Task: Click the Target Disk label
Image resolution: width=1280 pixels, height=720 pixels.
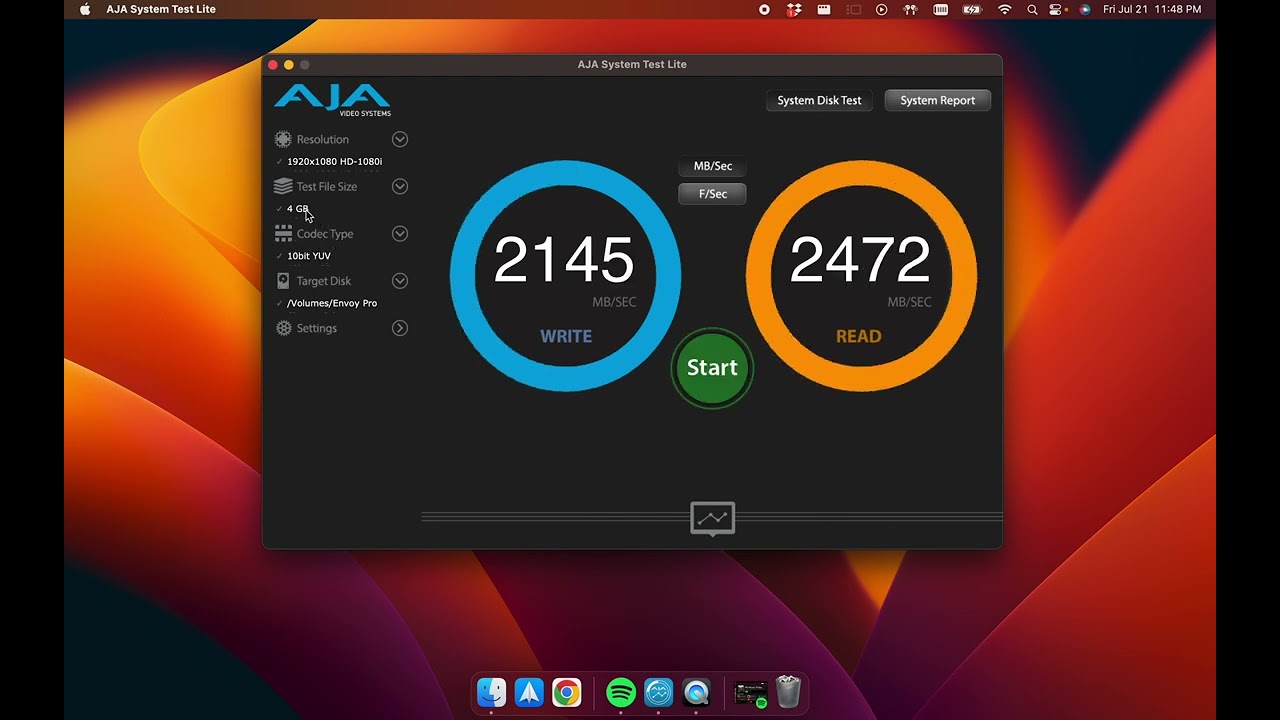Action: 324,281
